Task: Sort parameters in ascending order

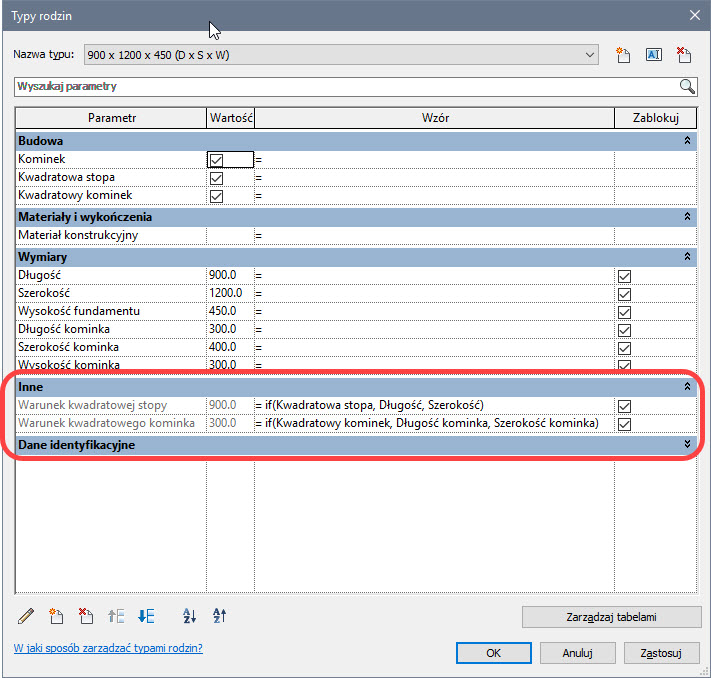Action: coord(188,616)
